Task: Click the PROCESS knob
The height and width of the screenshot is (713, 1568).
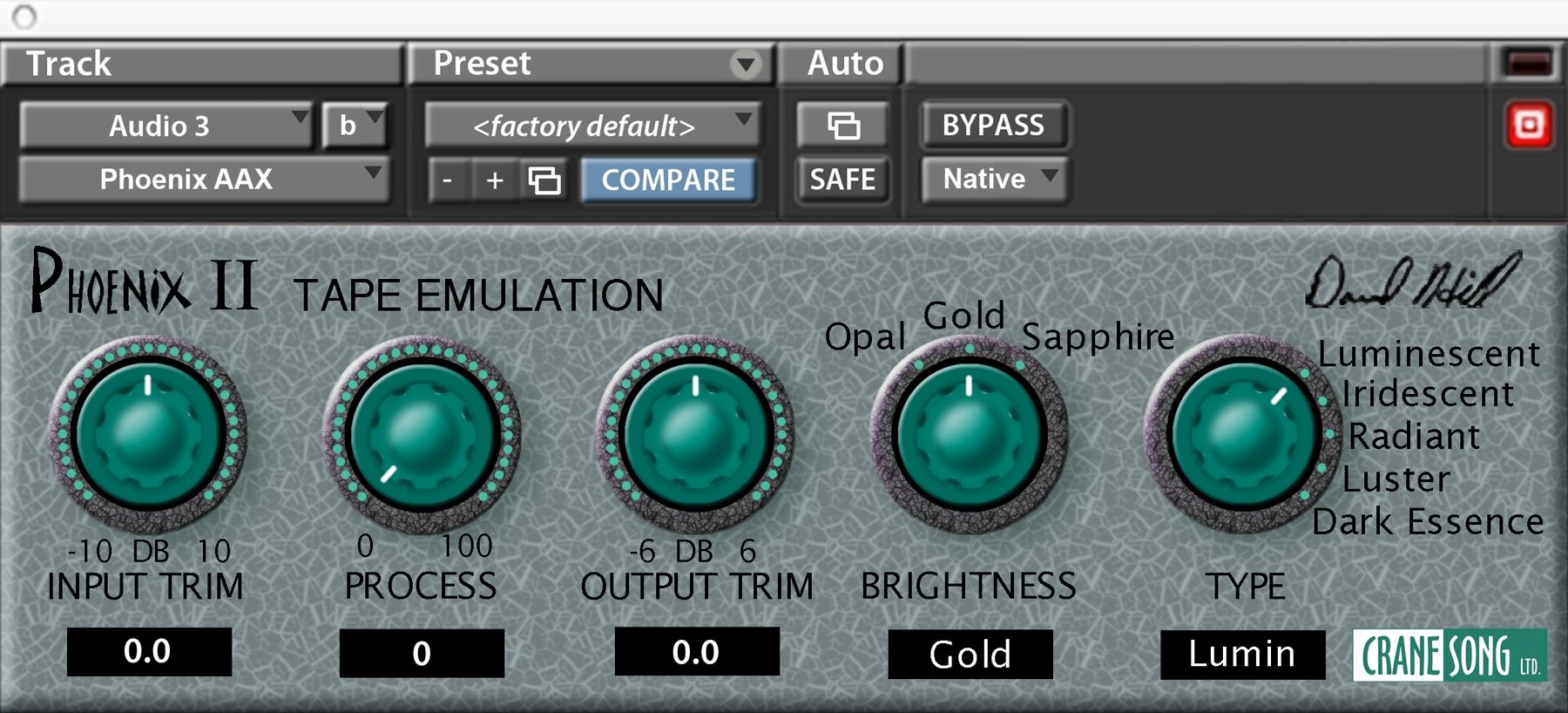Action: click(x=422, y=434)
